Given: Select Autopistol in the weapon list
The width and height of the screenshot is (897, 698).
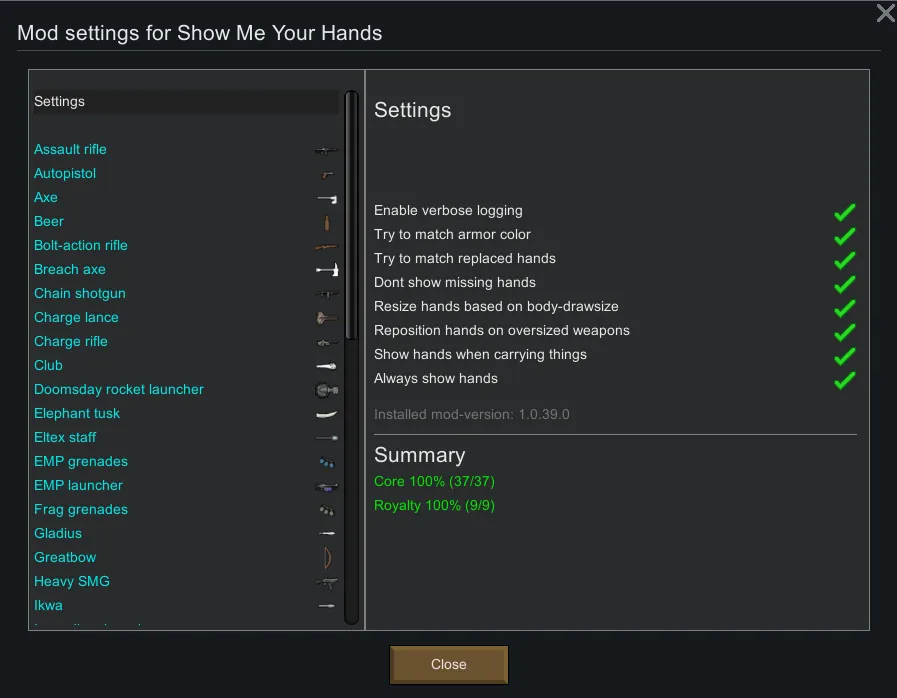Looking at the screenshot, I should click(x=65, y=174).
